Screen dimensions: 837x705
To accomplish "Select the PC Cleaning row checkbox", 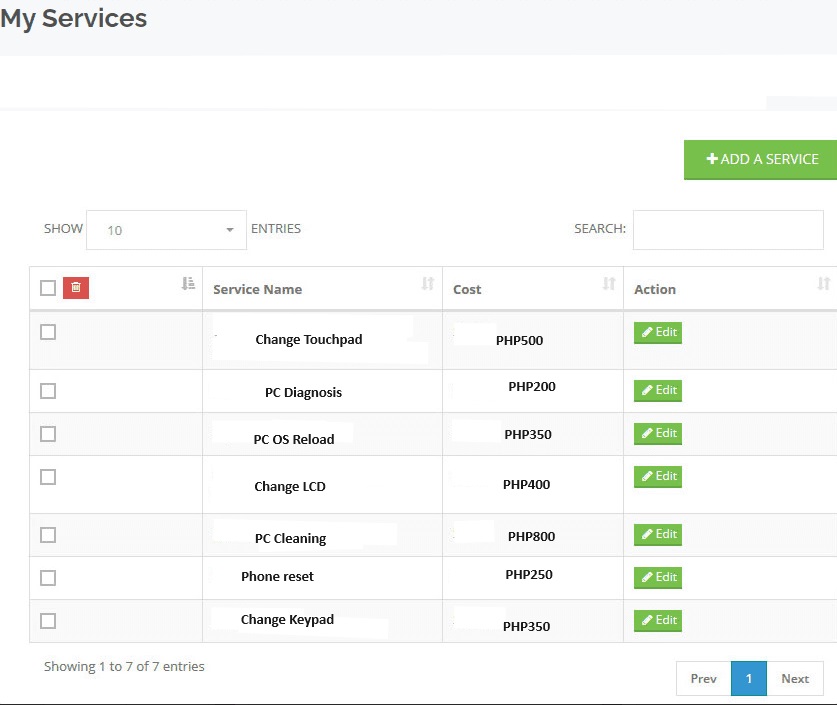I will tap(48, 535).
